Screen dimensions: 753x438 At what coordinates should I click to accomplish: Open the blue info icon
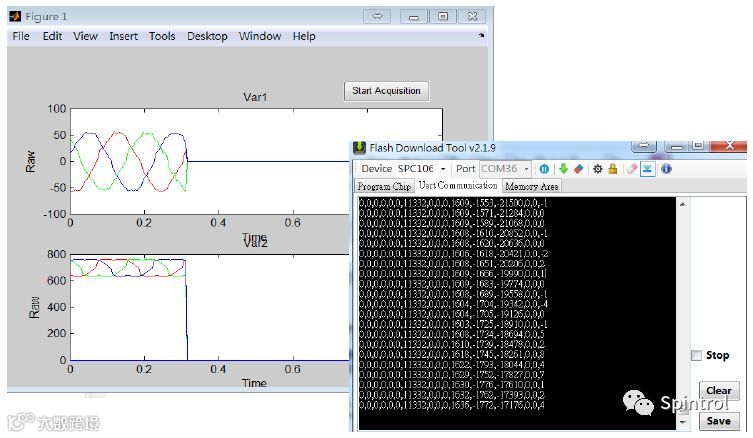point(666,169)
